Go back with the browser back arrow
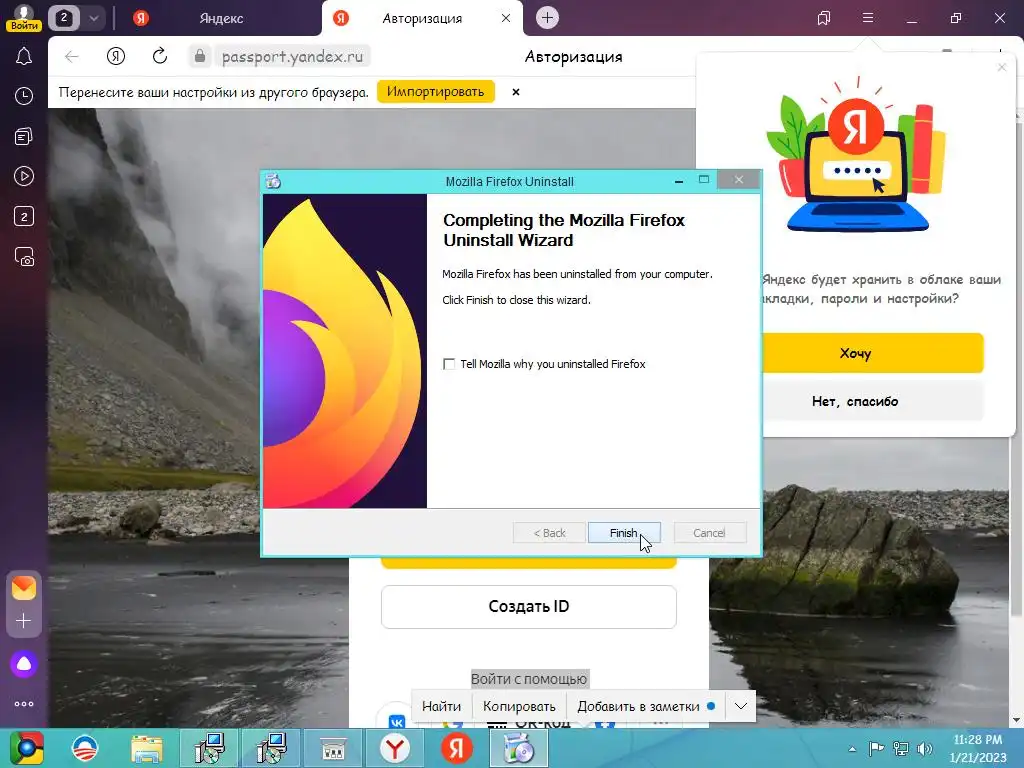 72,57
